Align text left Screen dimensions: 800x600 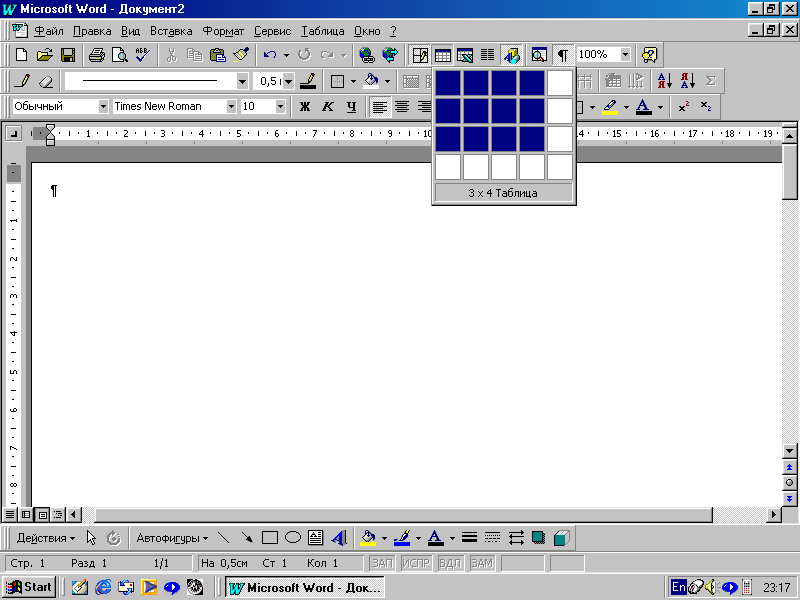tap(379, 107)
